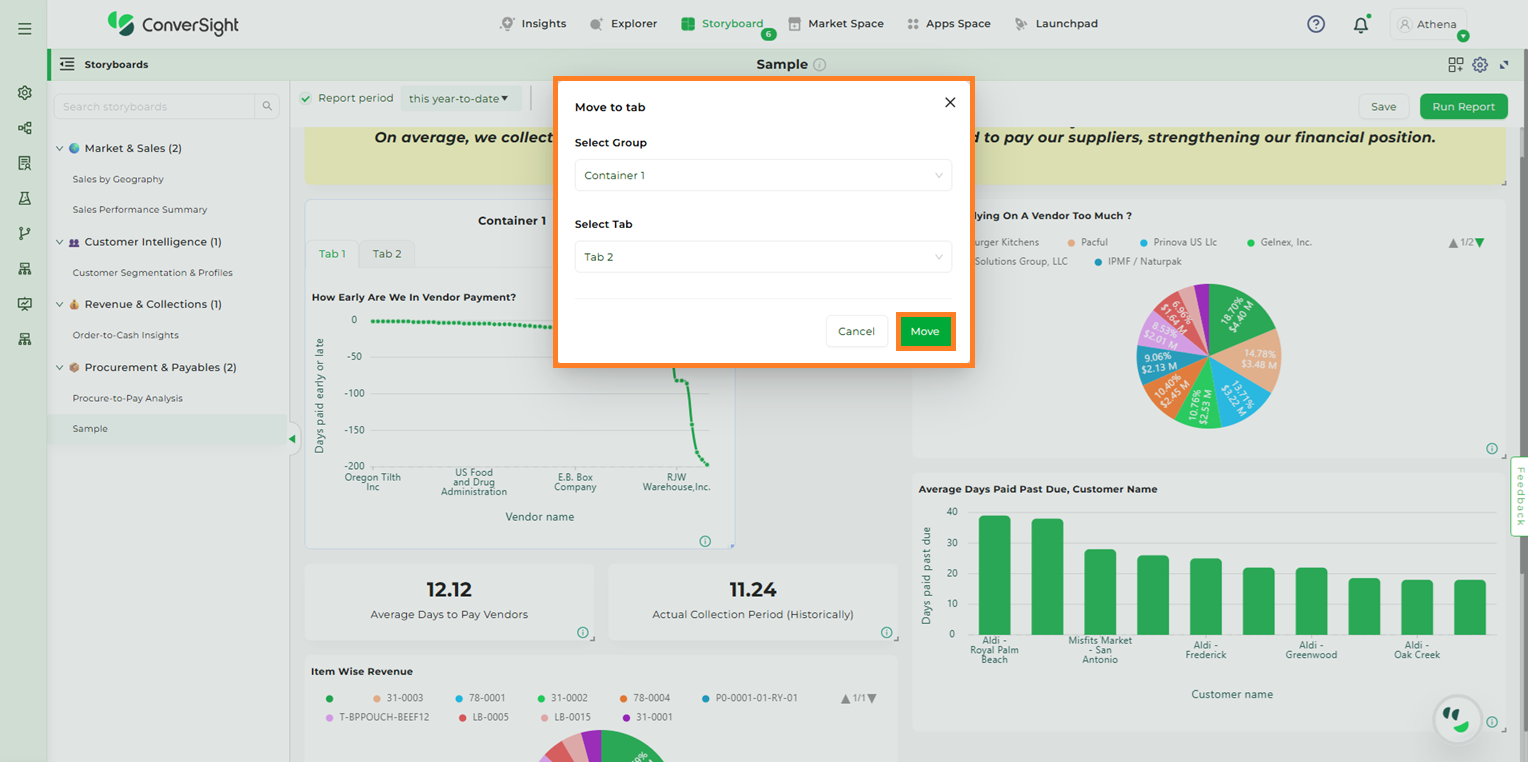This screenshot has width=1528, height=762.
Task: Open the Select Group dropdown
Action: (x=763, y=176)
